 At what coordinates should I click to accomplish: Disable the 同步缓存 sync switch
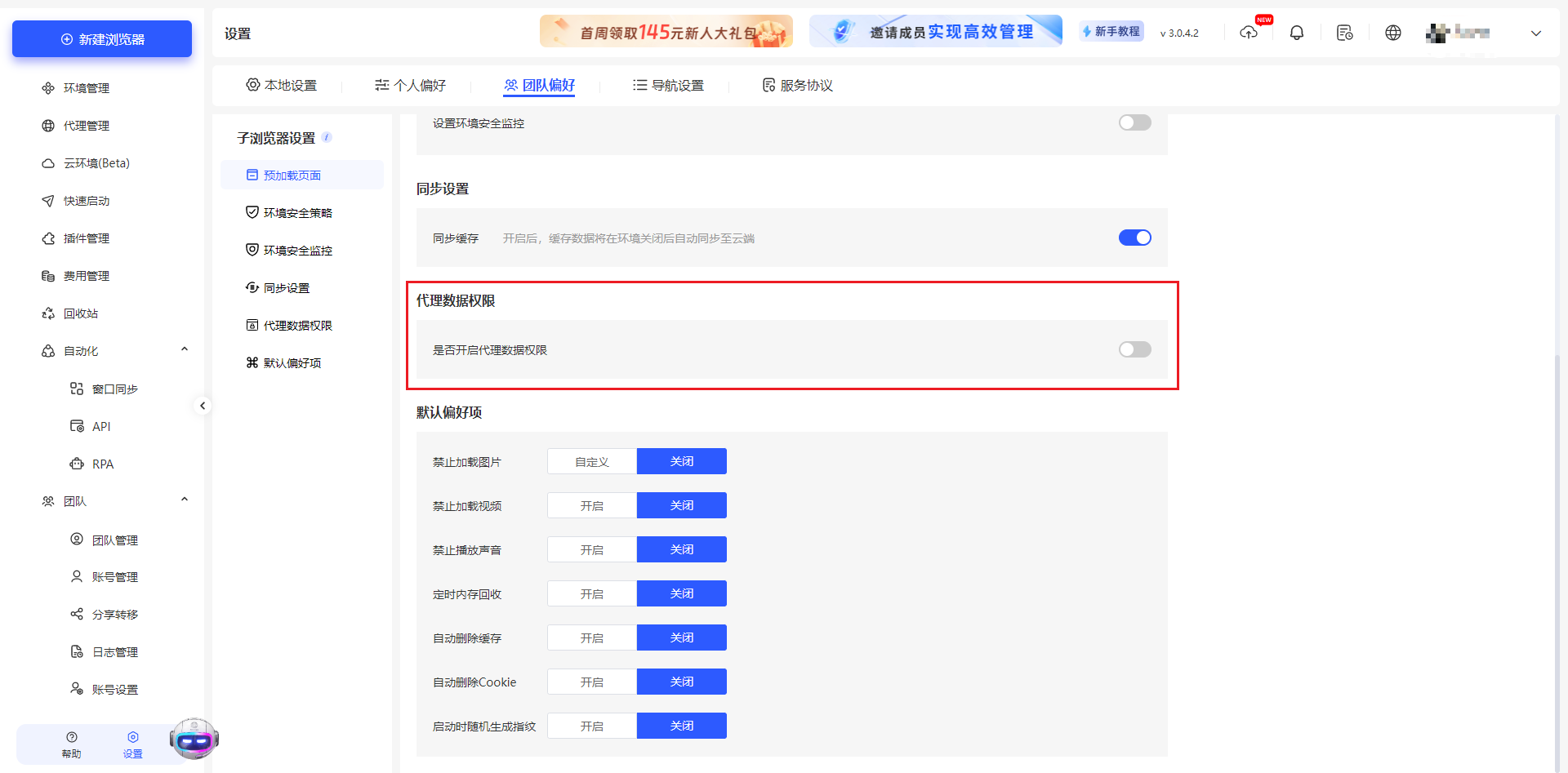coord(1134,238)
